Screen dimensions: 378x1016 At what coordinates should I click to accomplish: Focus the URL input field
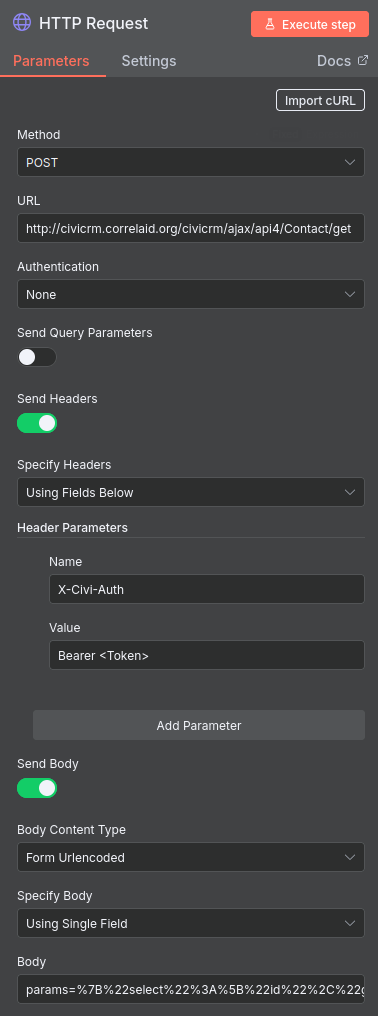[x=191, y=228]
